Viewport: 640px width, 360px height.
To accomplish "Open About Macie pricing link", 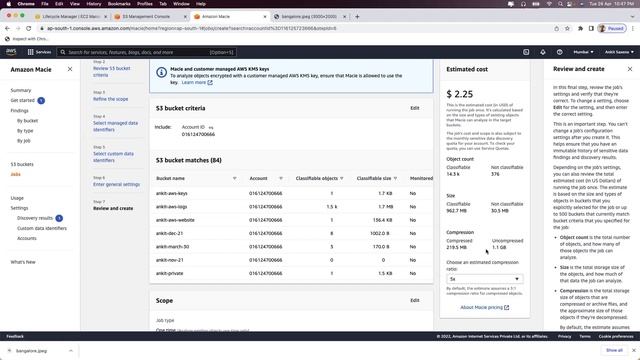I will pyautogui.click(x=484, y=307).
